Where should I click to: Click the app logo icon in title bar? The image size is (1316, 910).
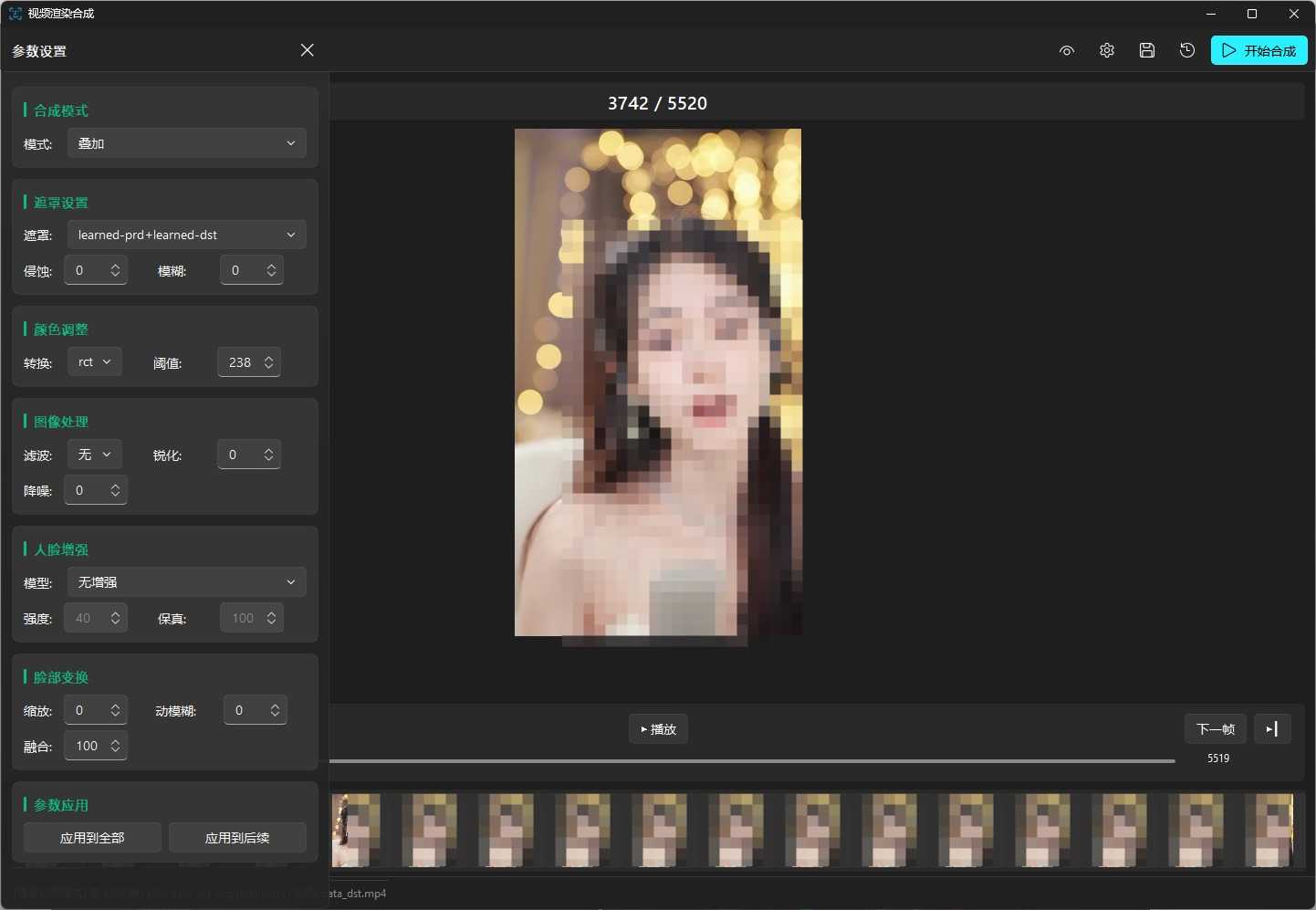point(16,14)
